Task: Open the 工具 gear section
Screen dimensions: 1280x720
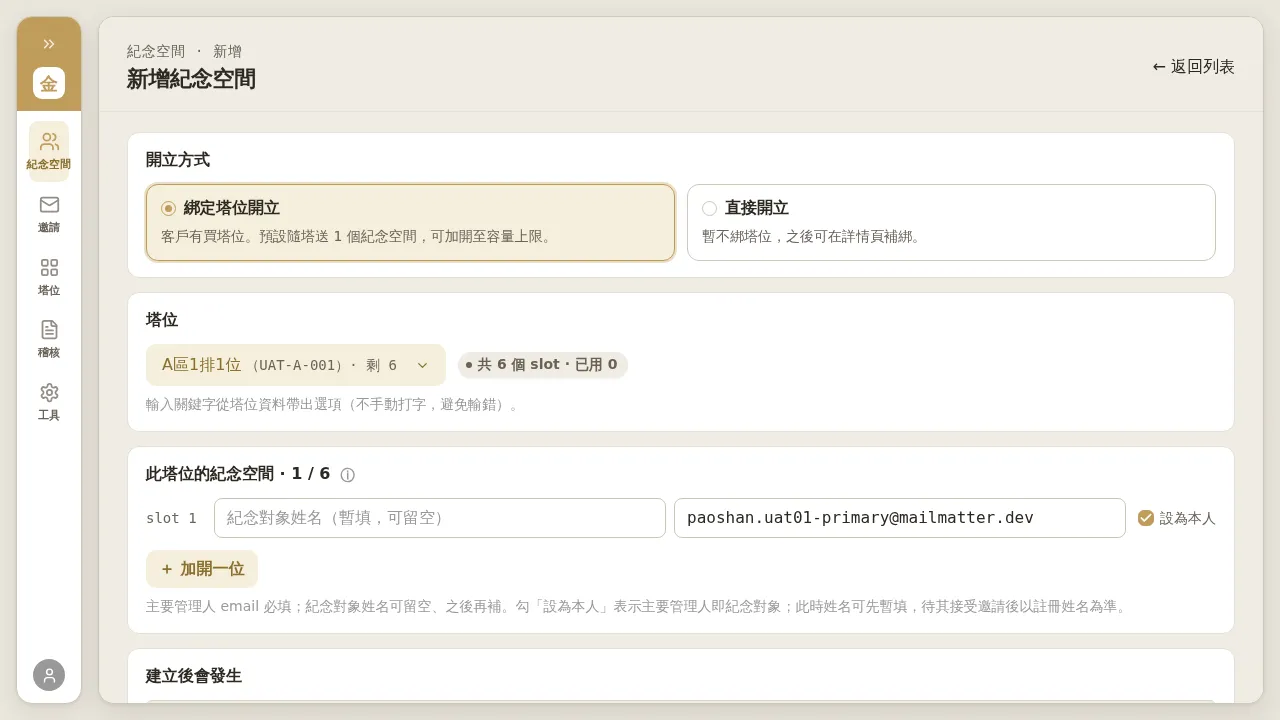Action: pos(49,402)
